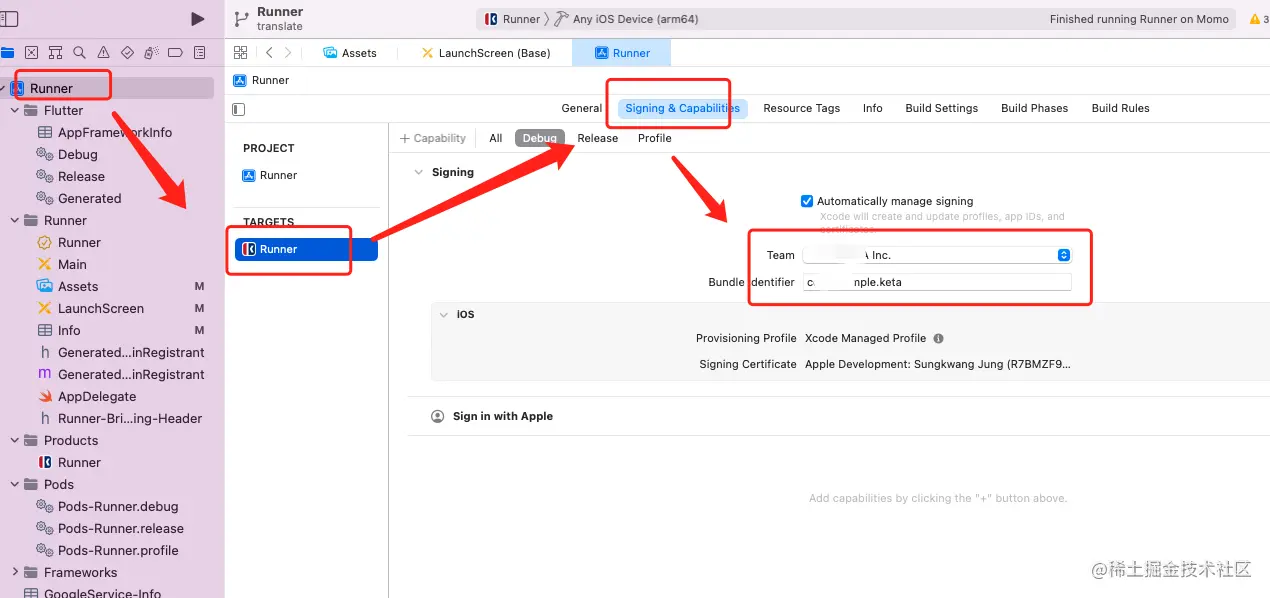Click the info icon beside Xcode Managed Profile
Screen dimensions: 1270x598
(938, 338)
